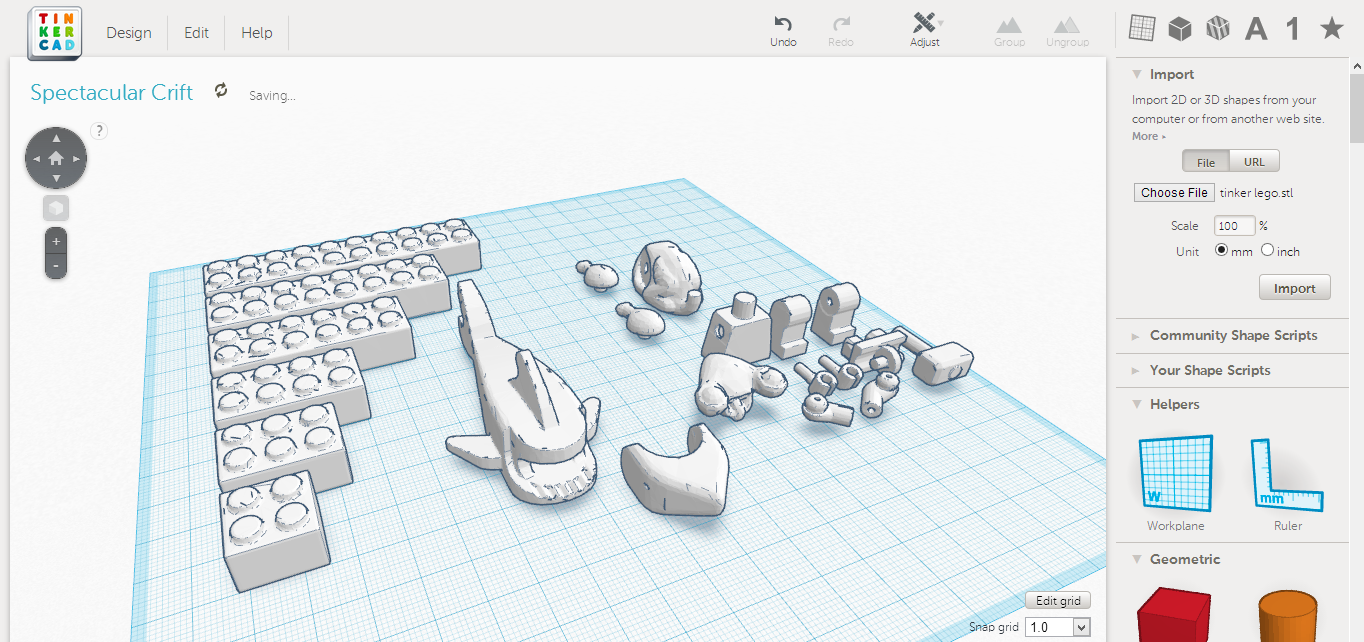
Task: Select the Workplane helper
Action: [1175, 473]
